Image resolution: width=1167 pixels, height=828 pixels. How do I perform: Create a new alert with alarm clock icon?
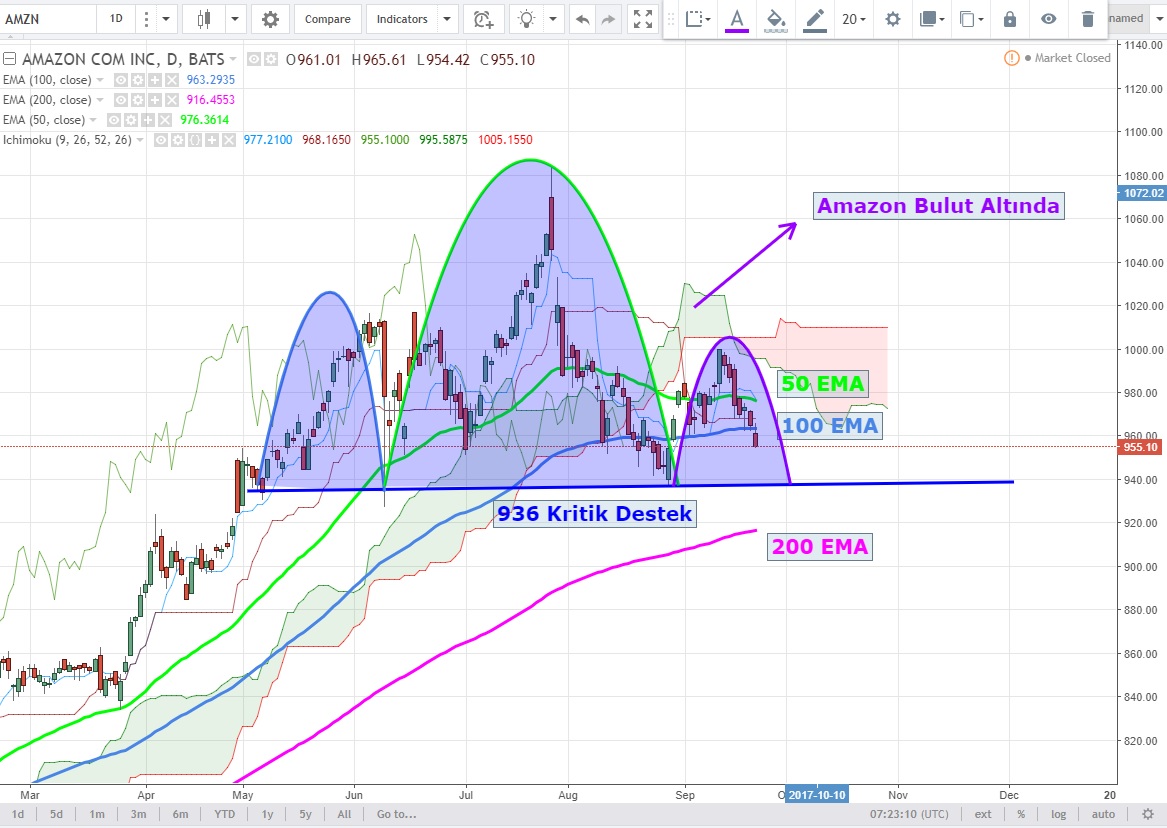(483, 19)
